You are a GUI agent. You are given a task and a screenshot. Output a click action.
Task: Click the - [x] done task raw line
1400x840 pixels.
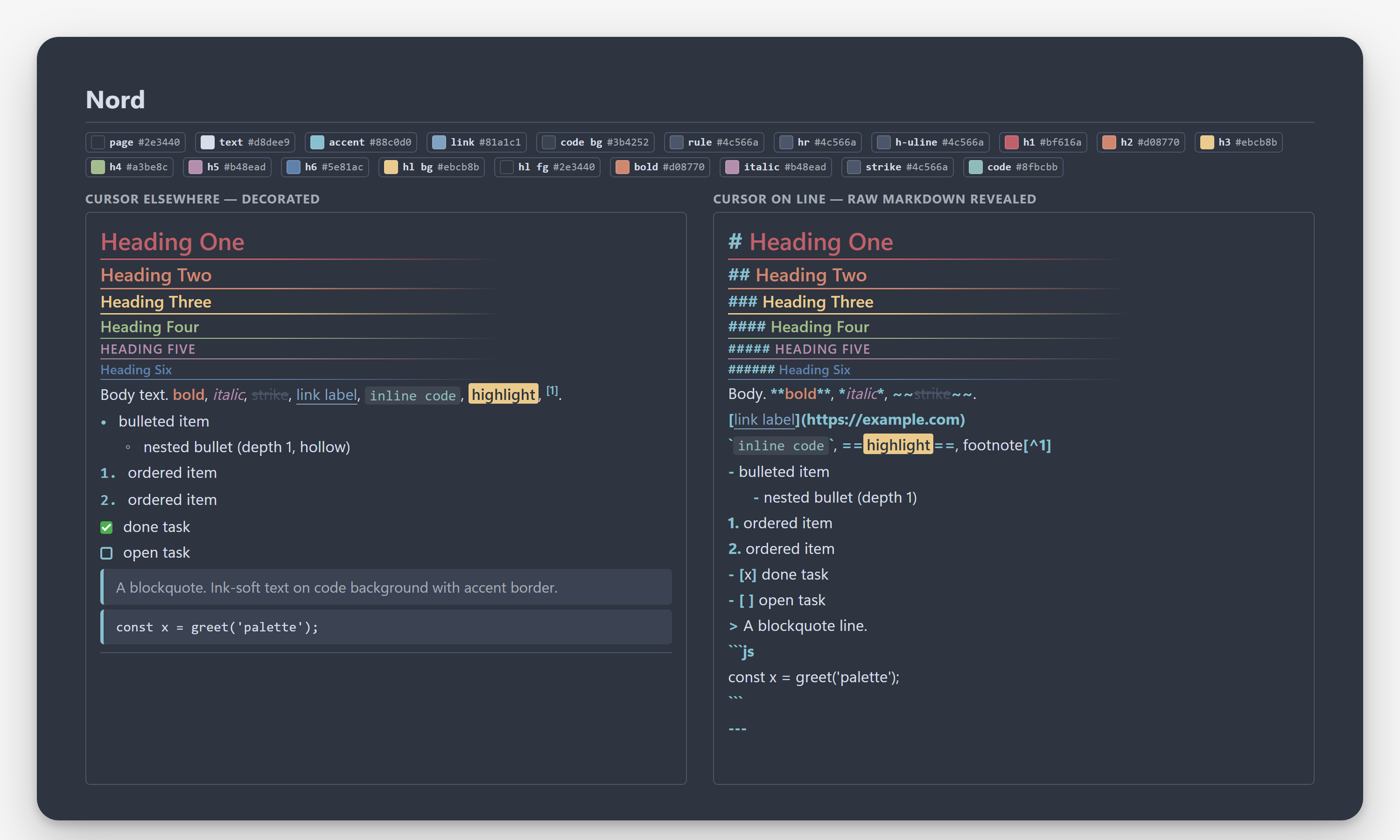click(778, 574)
